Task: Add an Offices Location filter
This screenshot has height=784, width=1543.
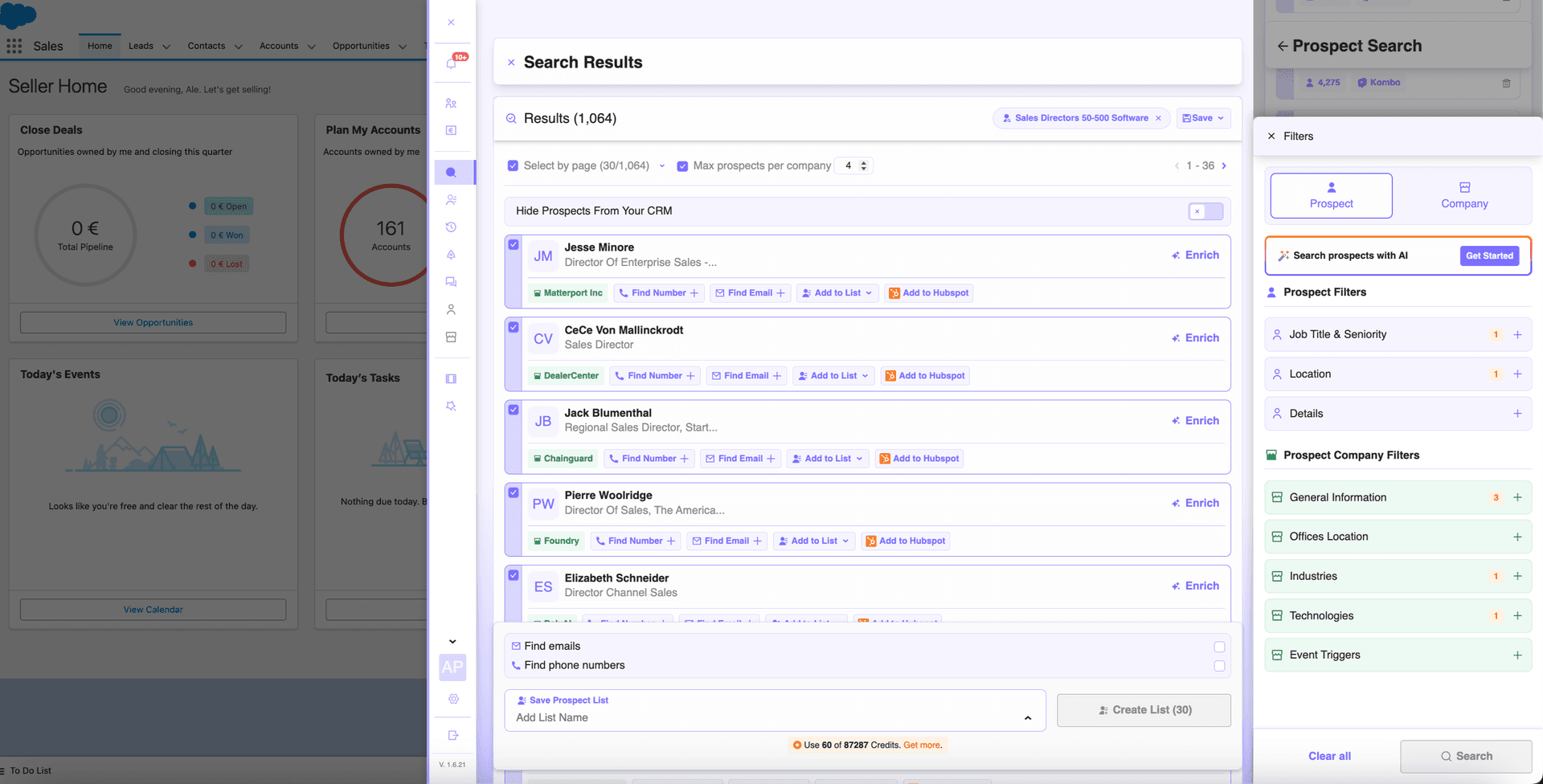Action: pyautogui.click(x=1517, y=537)
